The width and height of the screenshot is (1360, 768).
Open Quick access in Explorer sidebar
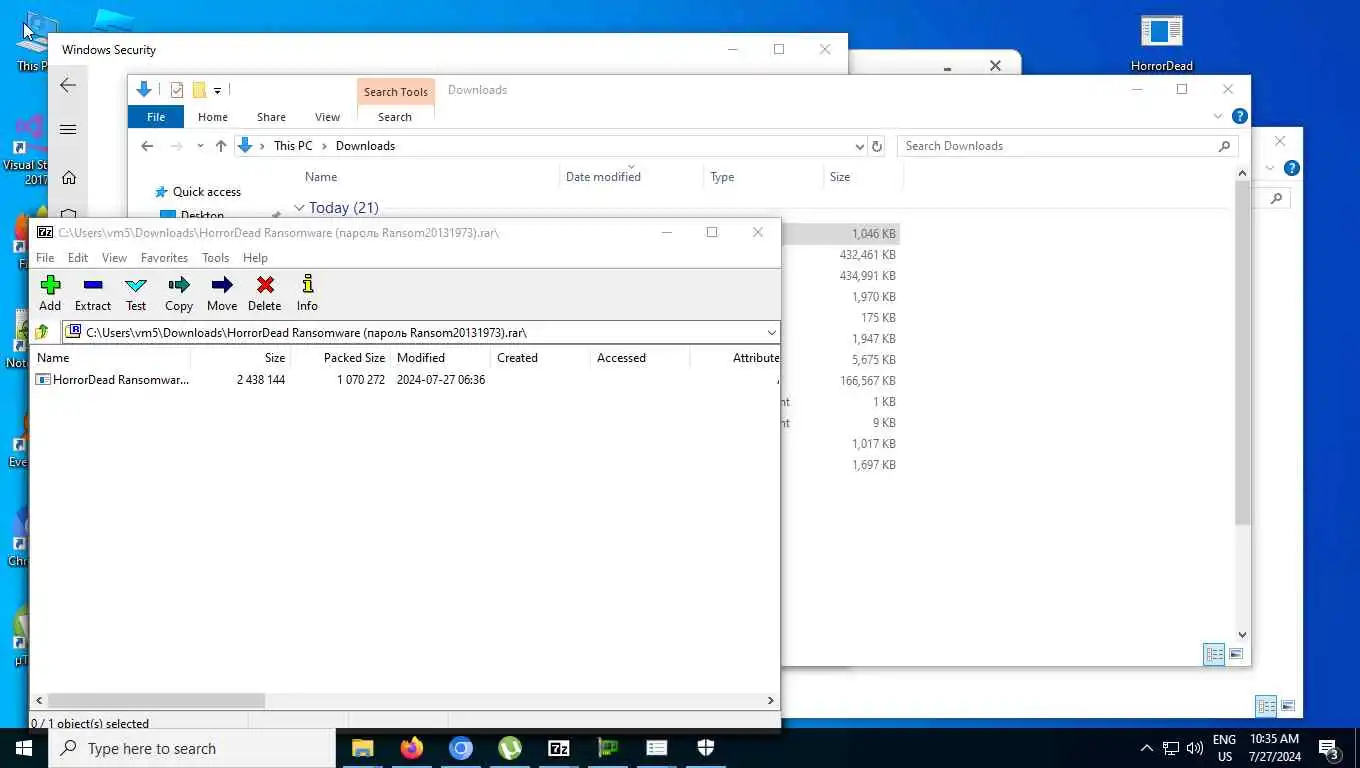pyautogui.click(x=206, y=192)
